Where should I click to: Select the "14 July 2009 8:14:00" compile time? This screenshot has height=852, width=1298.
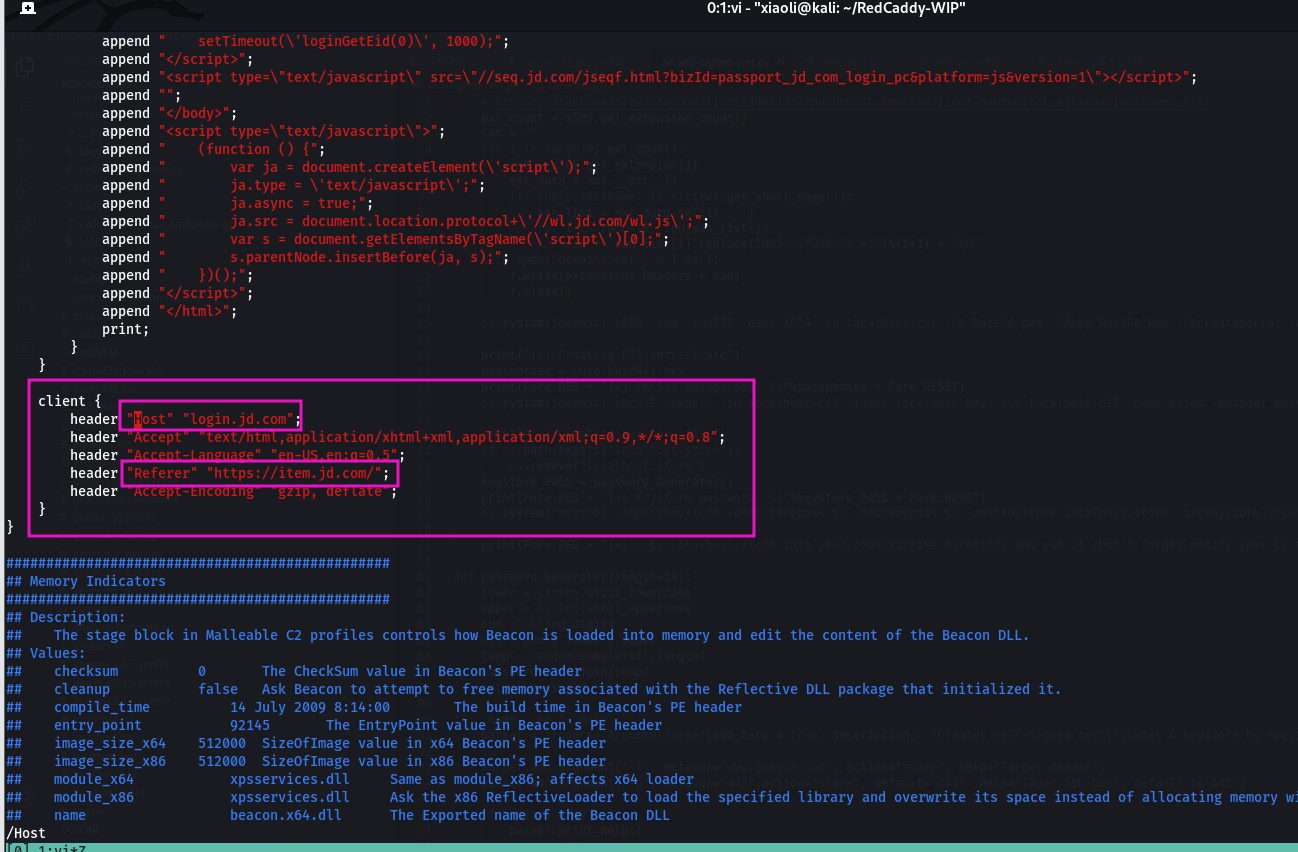(310, 707)
